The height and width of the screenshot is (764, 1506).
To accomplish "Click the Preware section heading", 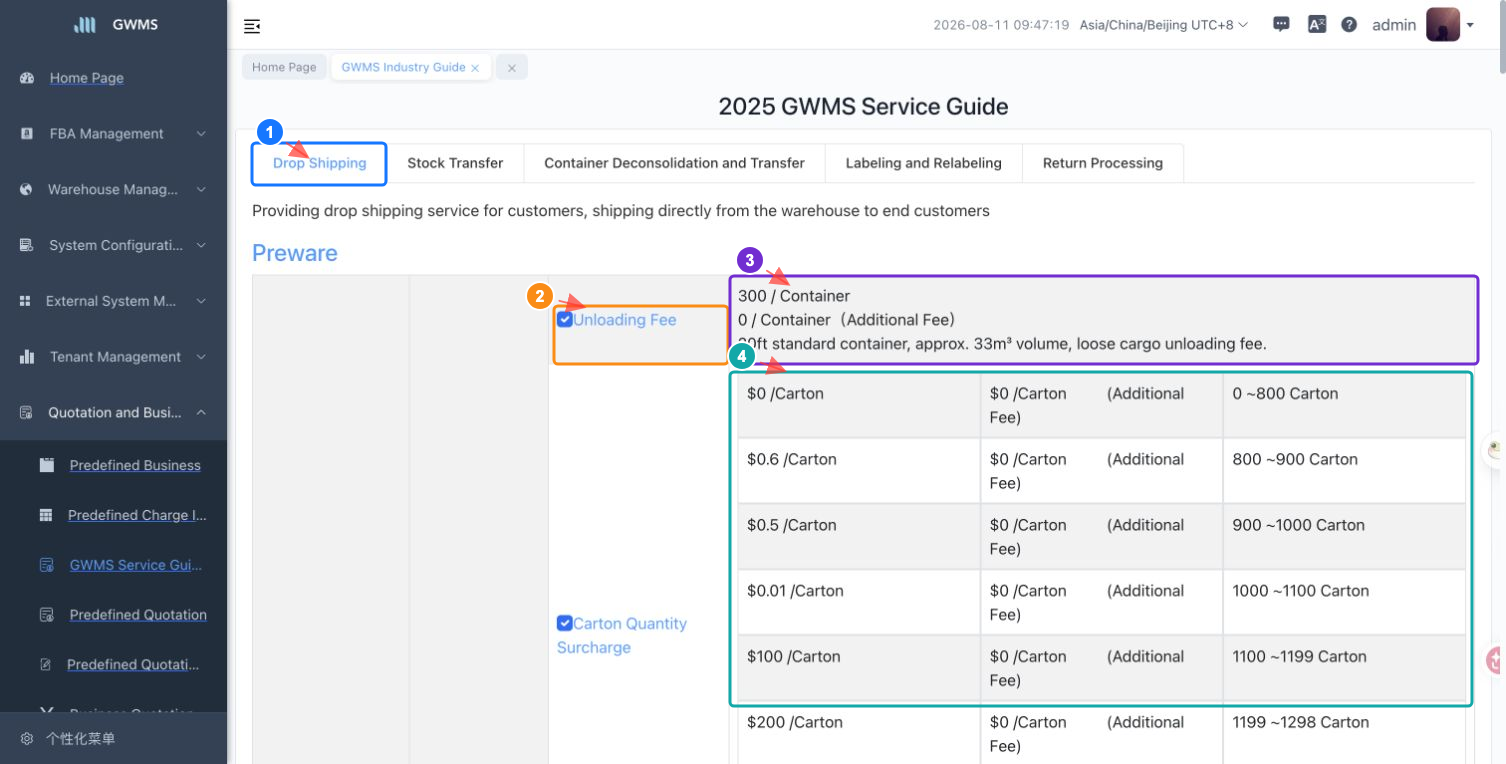I will point(295,253).
